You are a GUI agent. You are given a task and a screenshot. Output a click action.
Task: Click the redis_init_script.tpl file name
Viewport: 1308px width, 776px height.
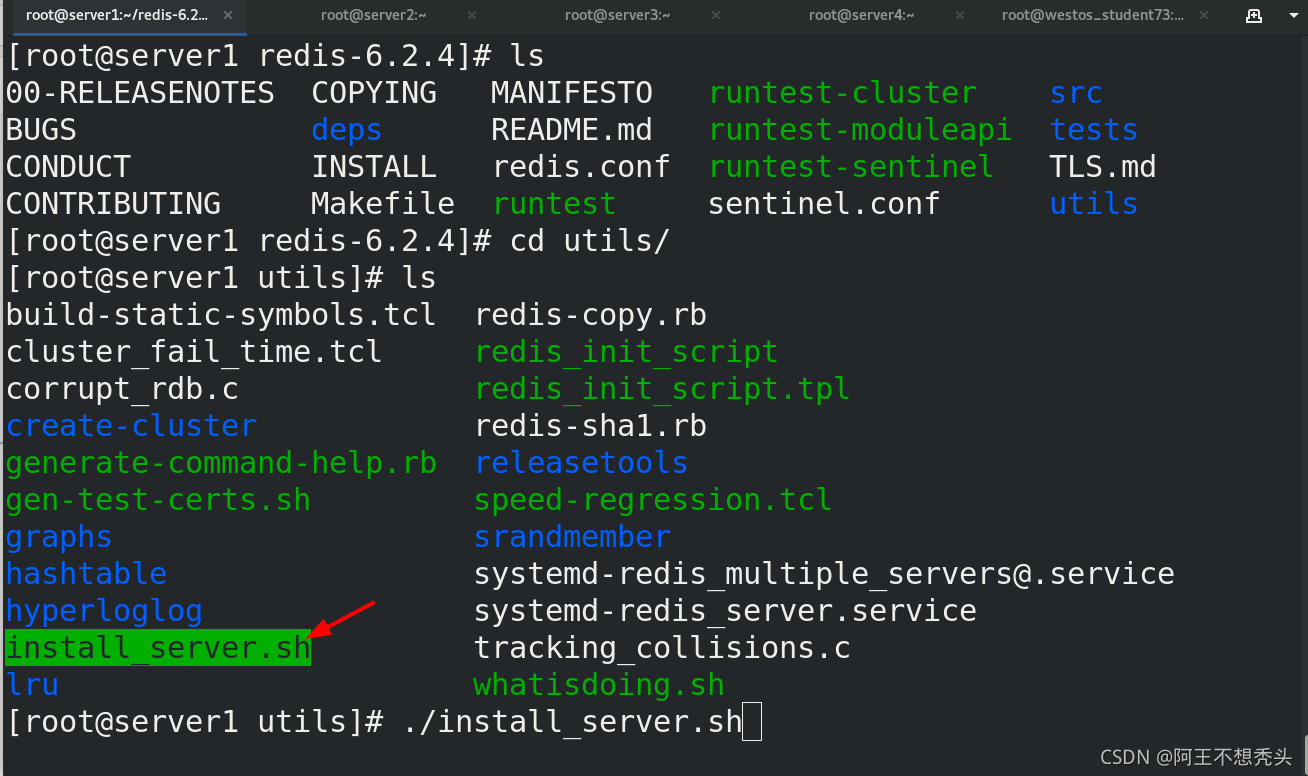click(x=662, y=389)
